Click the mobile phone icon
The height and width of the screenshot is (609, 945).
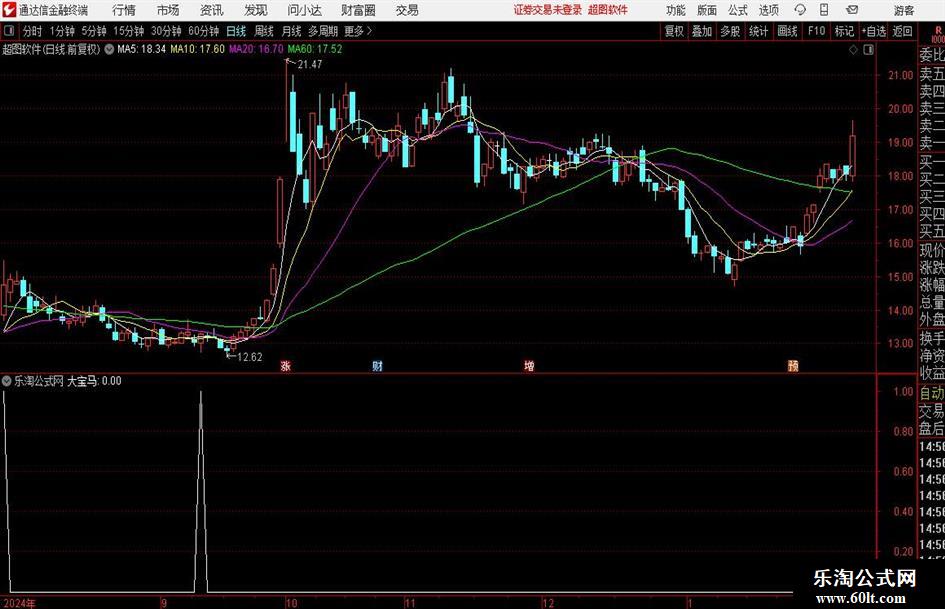coord(824,10)
